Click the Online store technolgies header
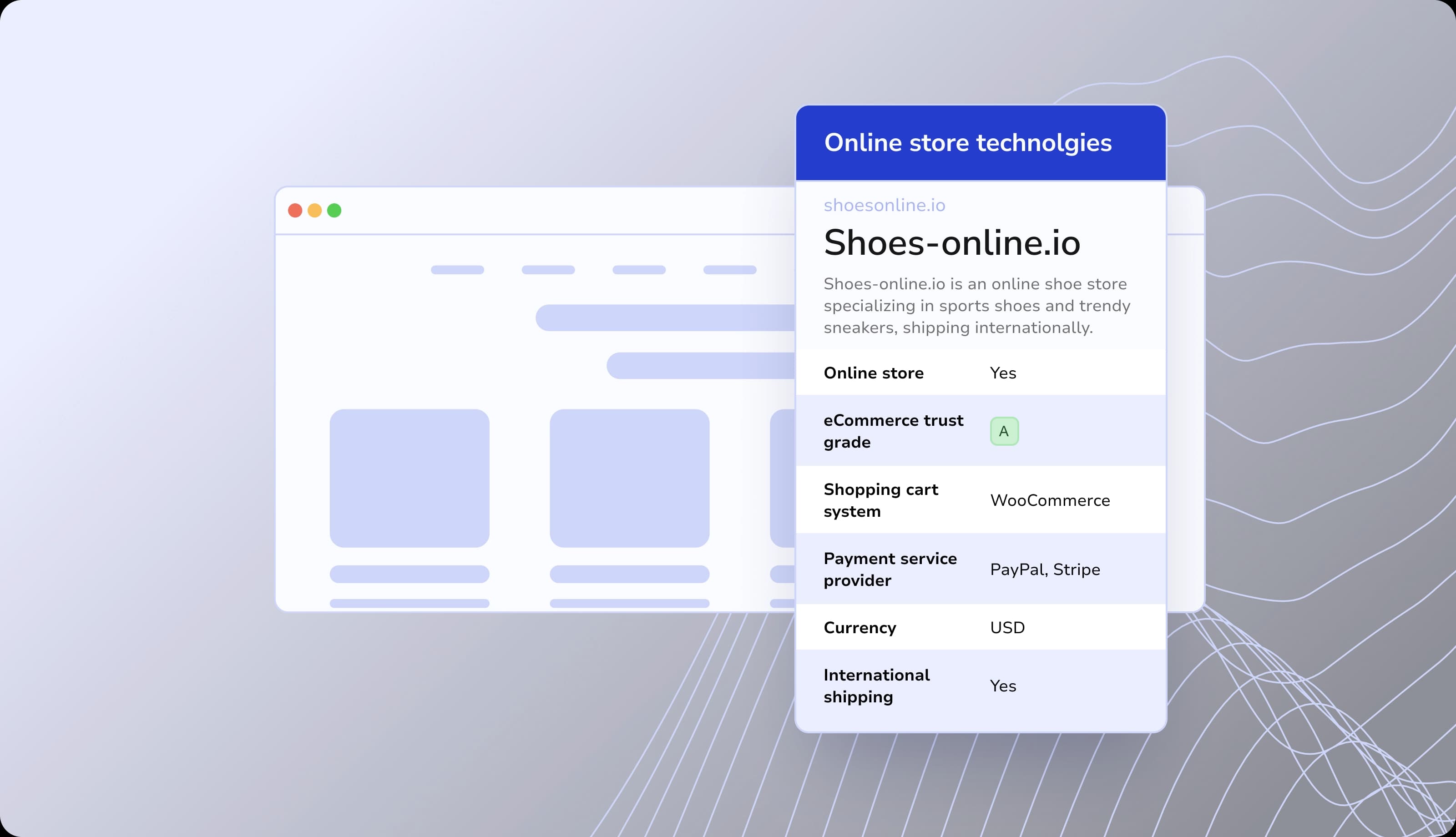Viewport: 1456px width, 837px height. [x=968, y=142]
